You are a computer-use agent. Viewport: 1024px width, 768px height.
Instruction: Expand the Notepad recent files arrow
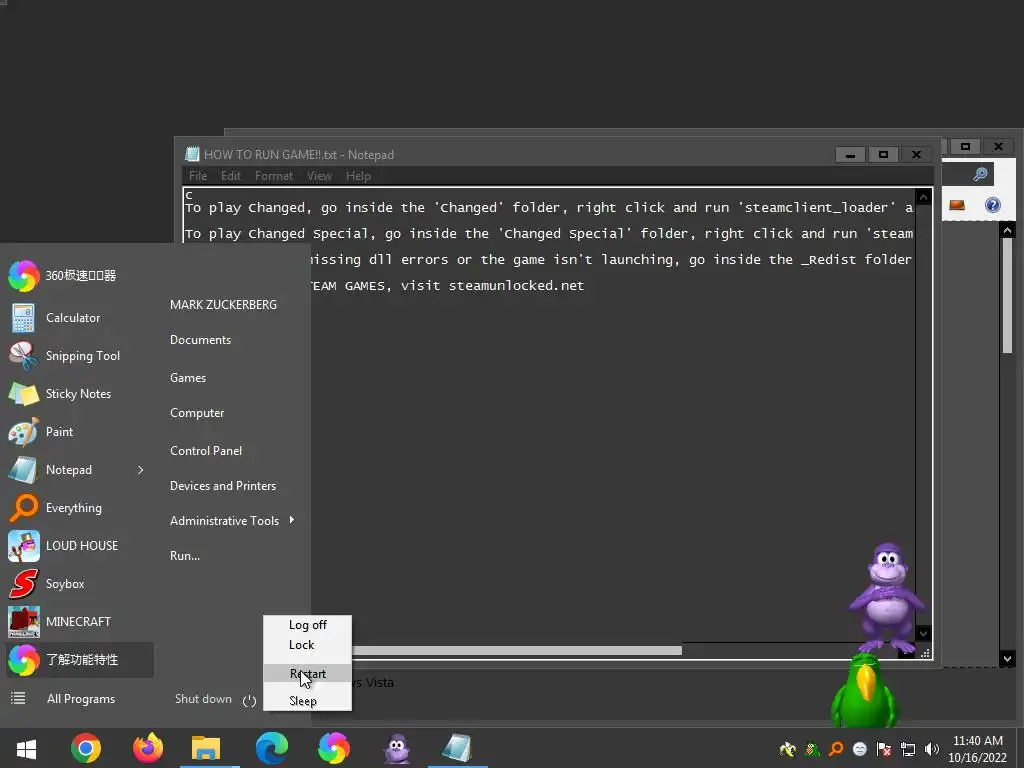pyautogui.click(x=140, y=470)
